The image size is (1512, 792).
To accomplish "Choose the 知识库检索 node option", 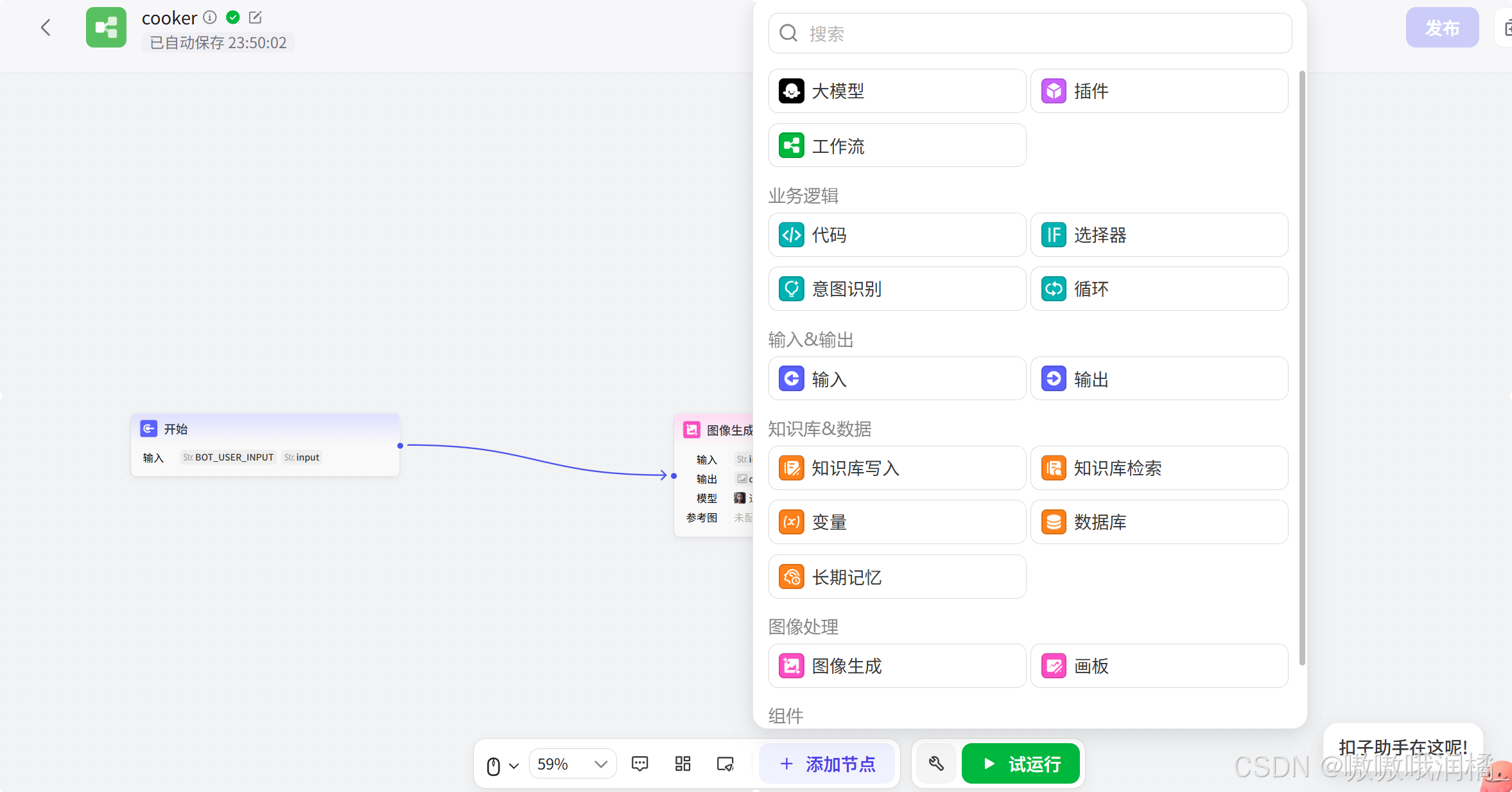I will click(x=1158, y=468).
